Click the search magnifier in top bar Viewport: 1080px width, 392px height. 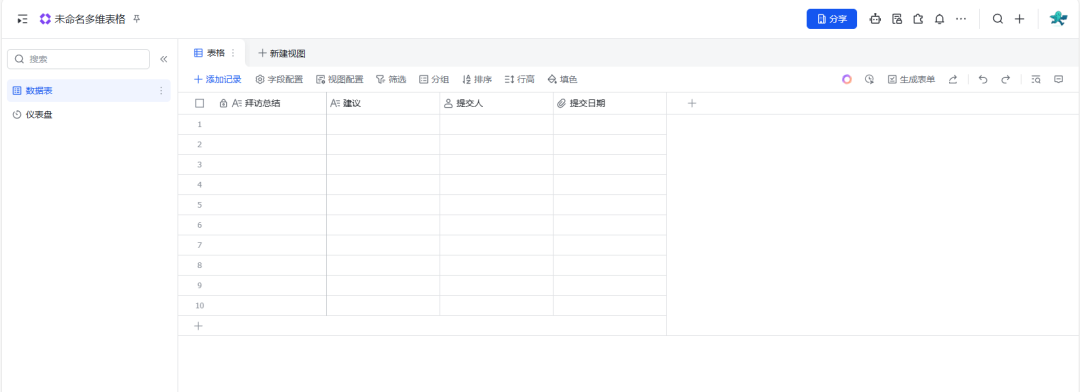997,19
